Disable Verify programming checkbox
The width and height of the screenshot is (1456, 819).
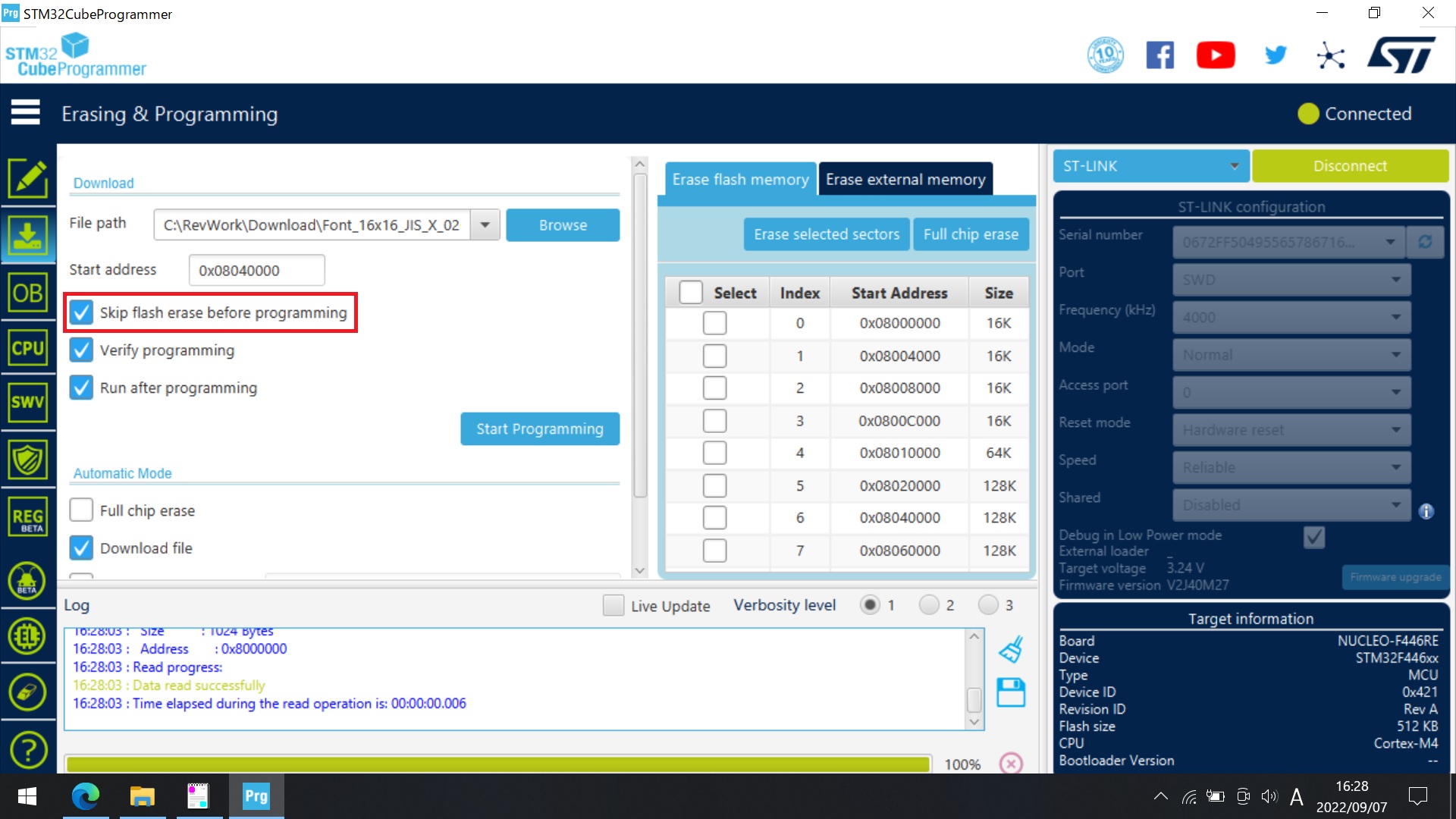[83, 350]
